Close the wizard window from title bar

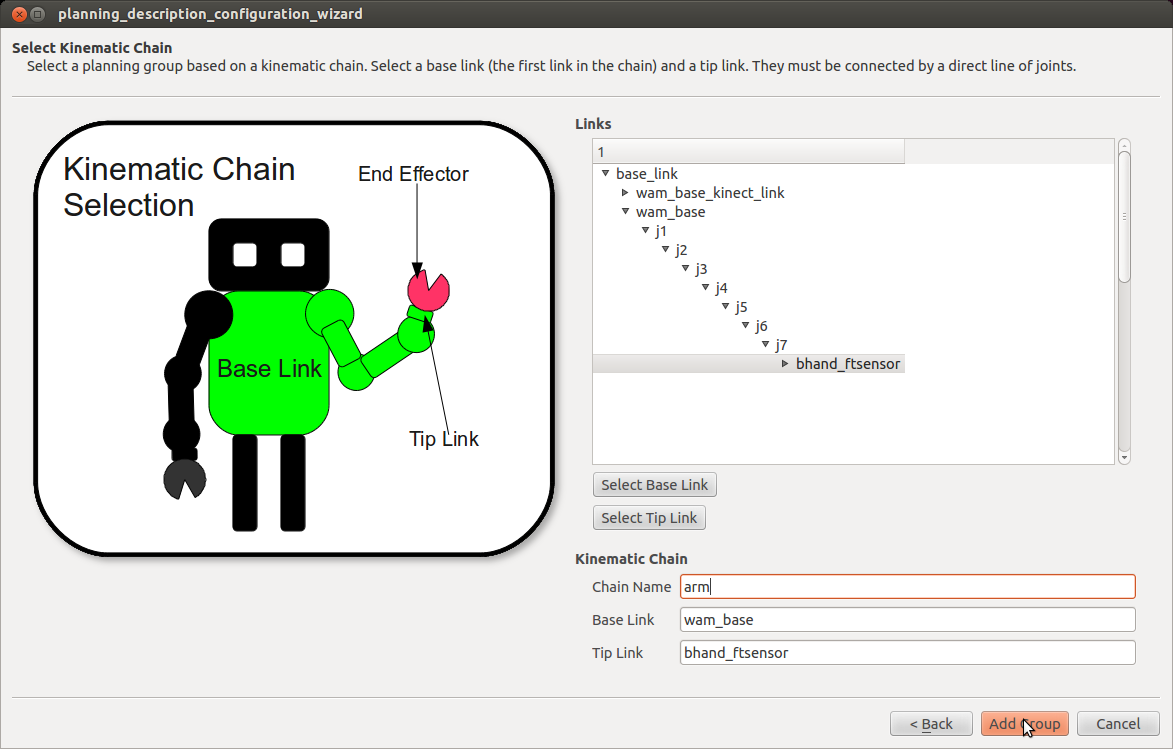[x=14, y=14]
